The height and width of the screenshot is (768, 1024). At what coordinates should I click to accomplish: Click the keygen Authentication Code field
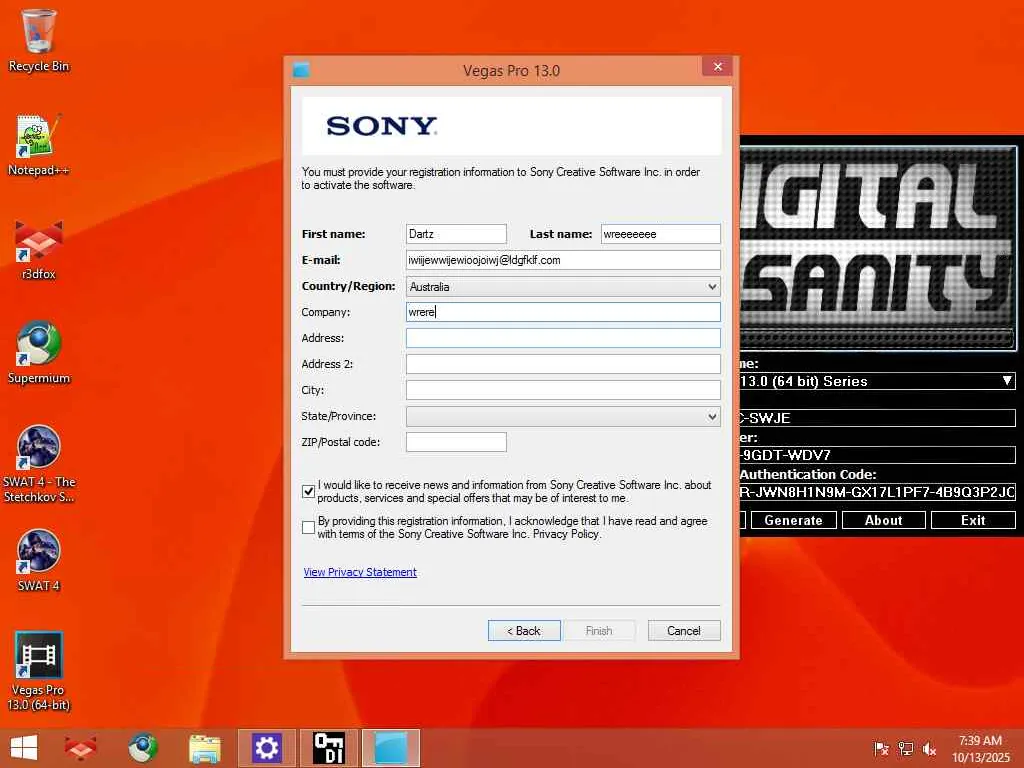tap(878, 492)
